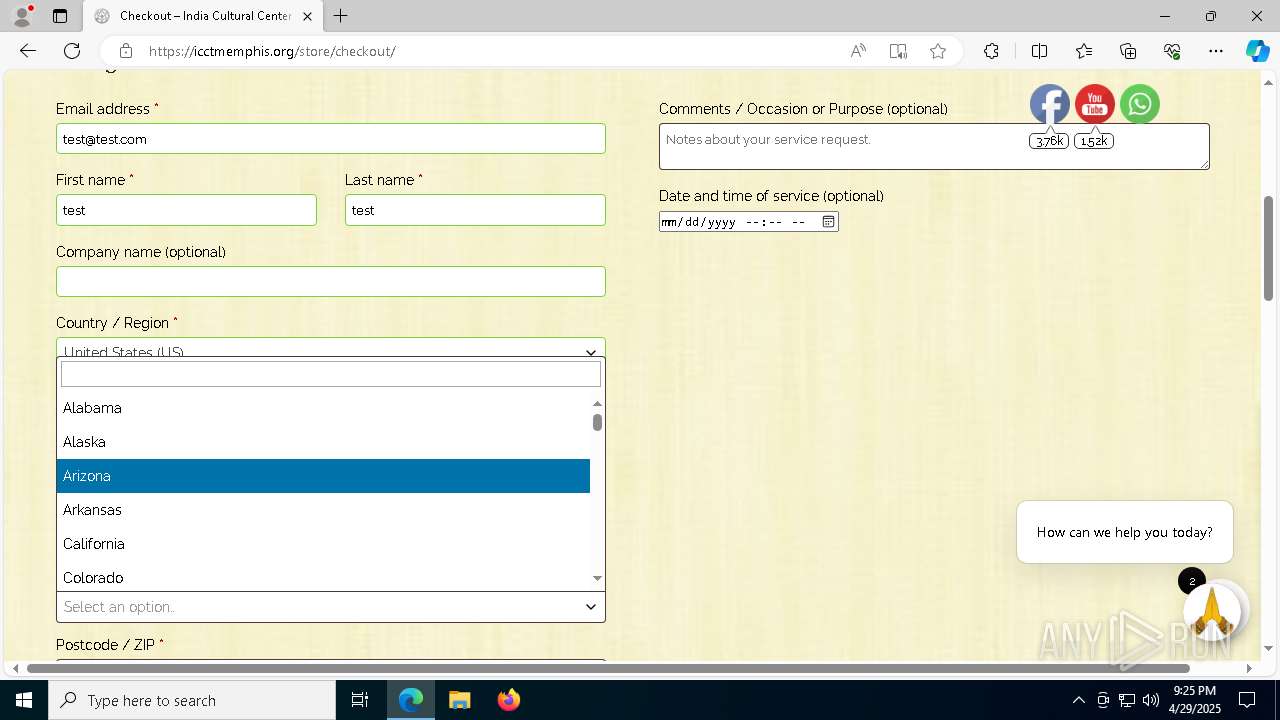Select the Checkout – India Cultural Center tab
Image resolution: width=1280 pixels, height=720 pixels.
tap(202, 16)
